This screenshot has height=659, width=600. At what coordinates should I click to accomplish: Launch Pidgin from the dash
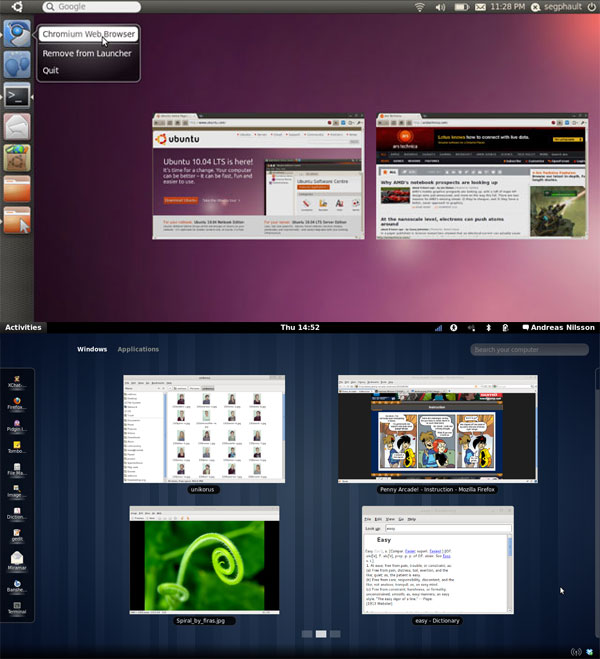17,425
